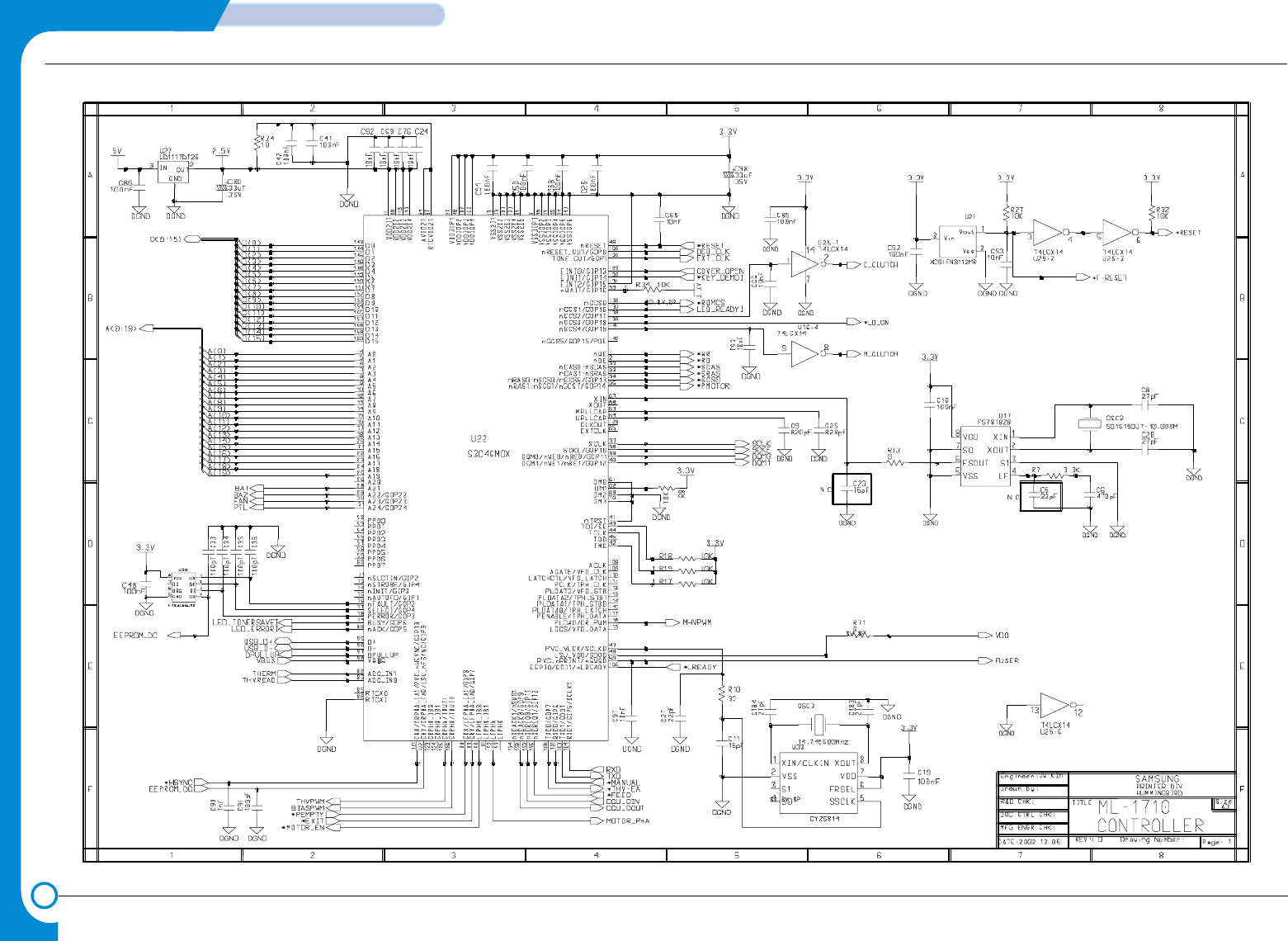
Task: Click the *F-RESET output label
Action: pos(1110,277)
